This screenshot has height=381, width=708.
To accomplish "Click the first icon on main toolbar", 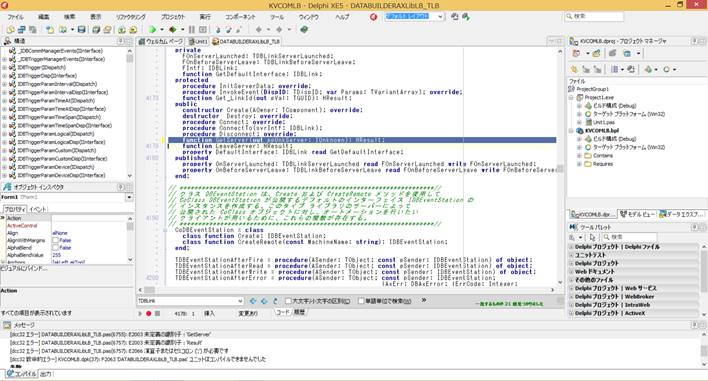I will point(10,30).
